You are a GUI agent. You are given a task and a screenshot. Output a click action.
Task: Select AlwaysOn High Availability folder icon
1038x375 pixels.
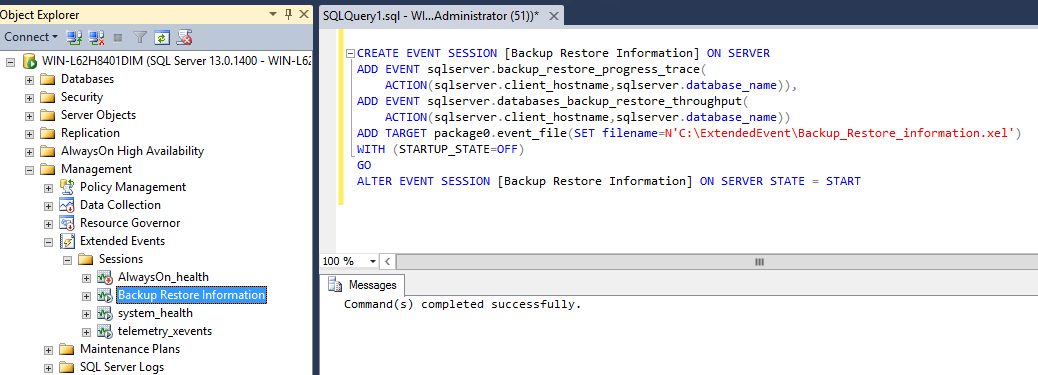pyautogui.click(x=47, y=151)
